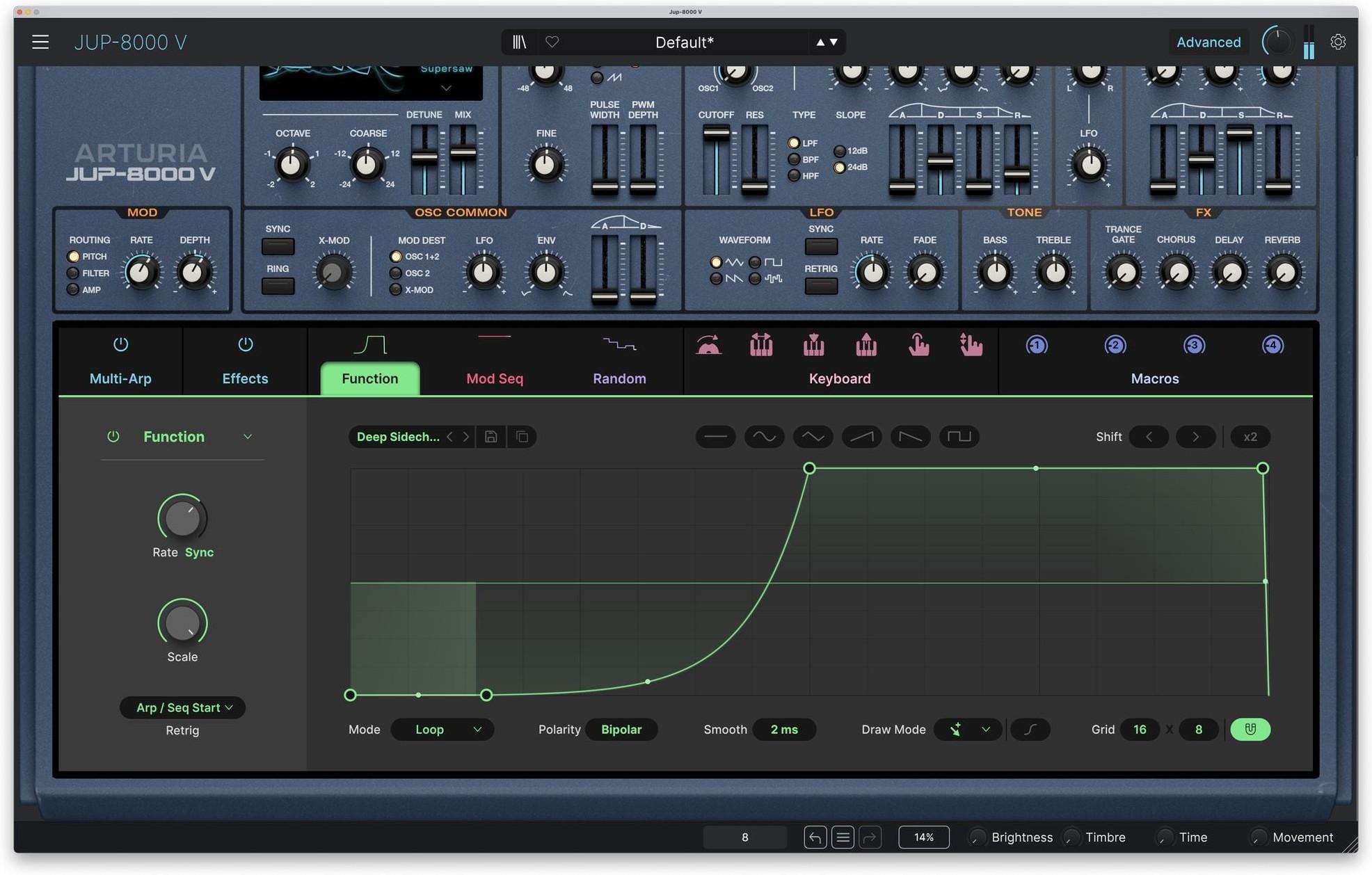
Task: Save the current function preset with floppy icon
Action: click(x=491, y=437)
